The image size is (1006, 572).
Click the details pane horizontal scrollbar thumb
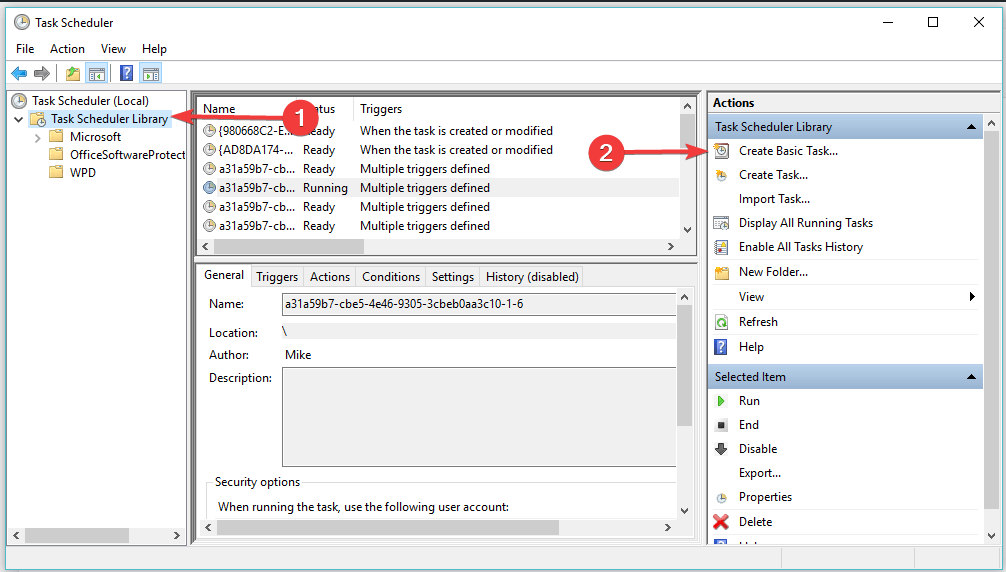pos(388,528)
